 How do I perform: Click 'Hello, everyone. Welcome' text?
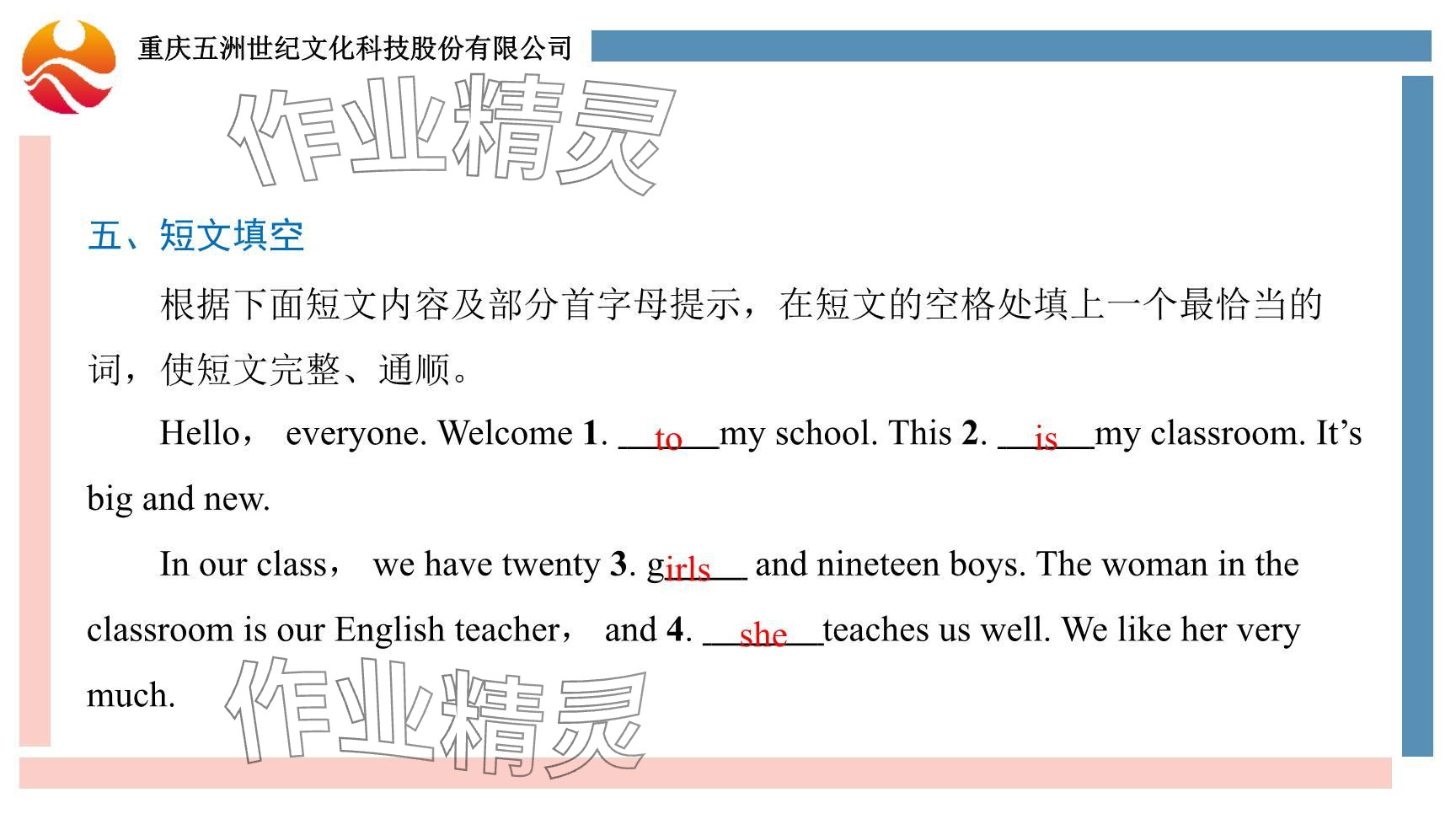tap(367, 433)
